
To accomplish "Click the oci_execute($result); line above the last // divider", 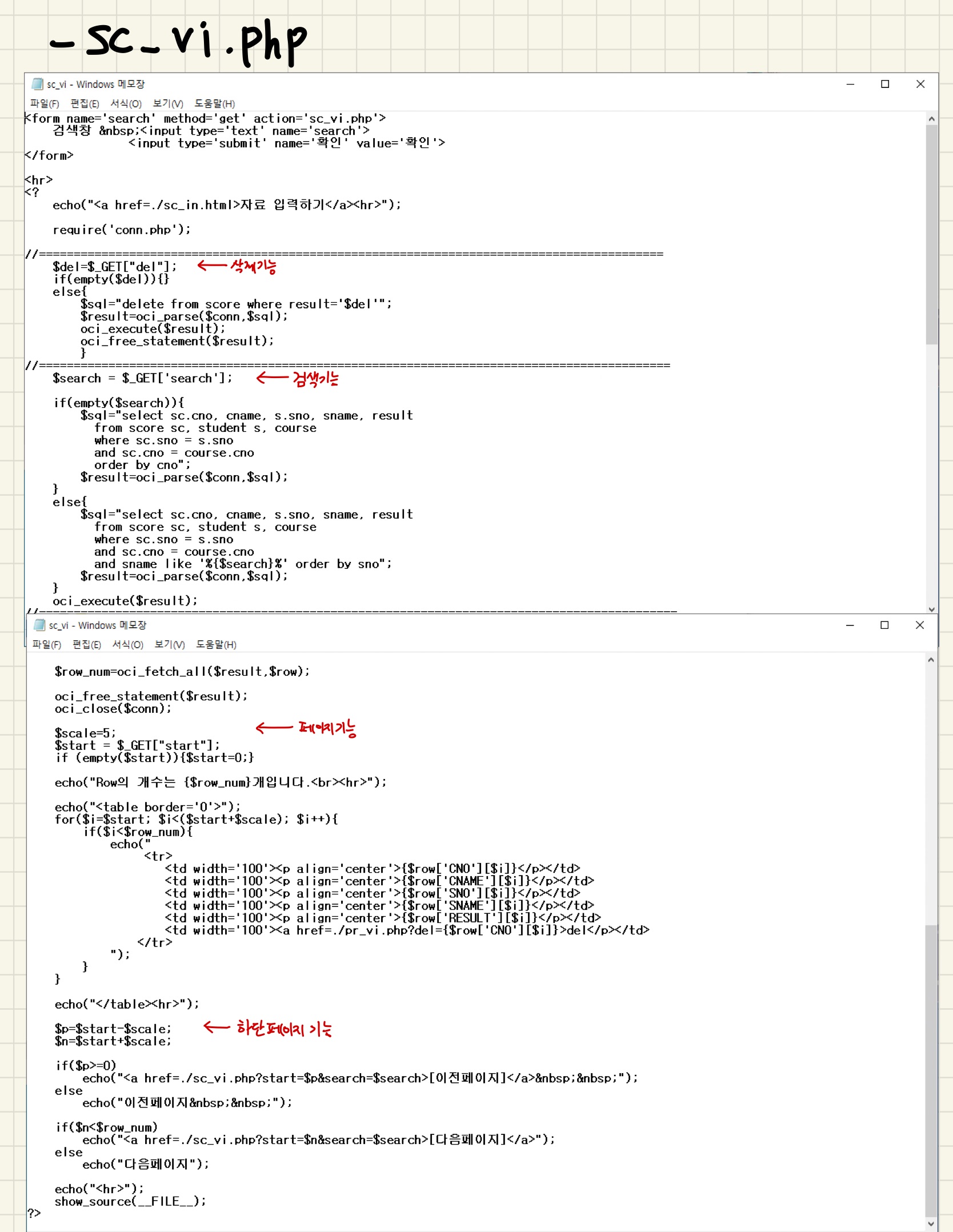I will pos(125,601).
